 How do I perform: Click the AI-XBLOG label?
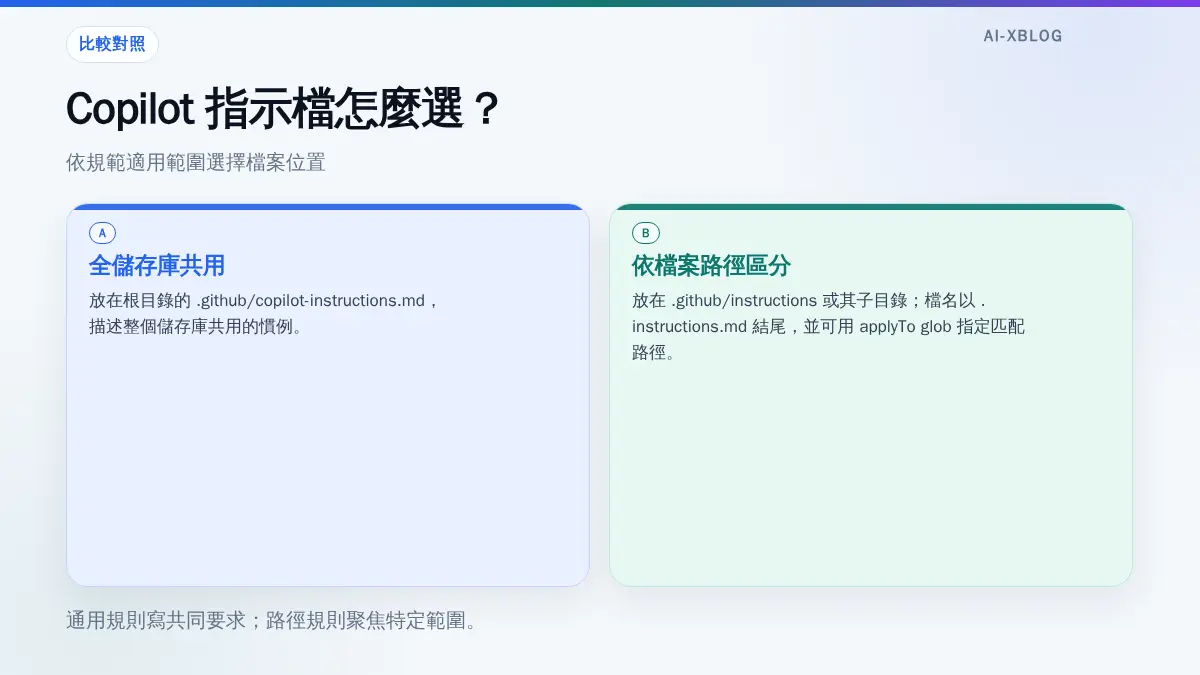pos(1022,36)
